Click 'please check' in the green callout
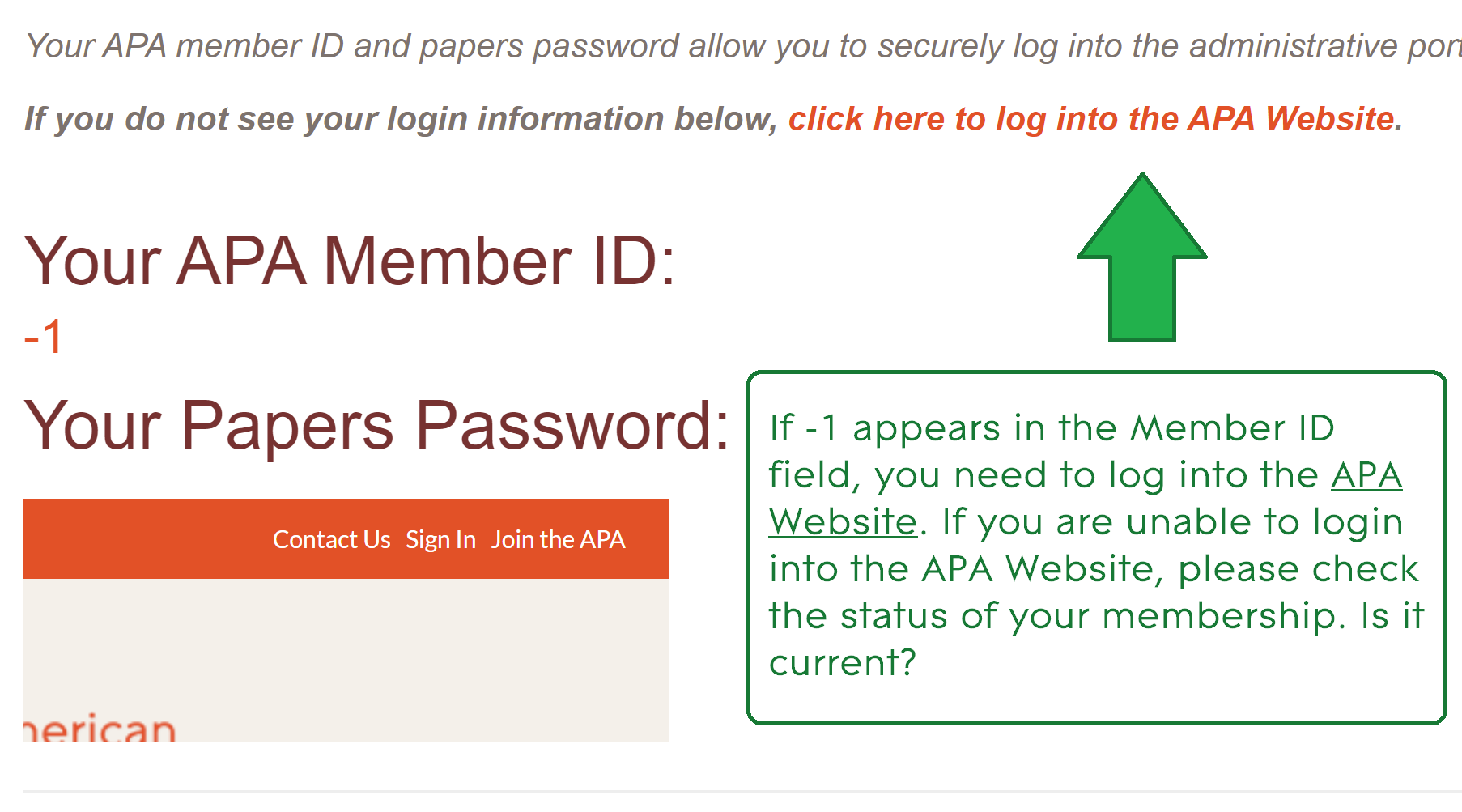The height and width of the screenshot is (812, 1462). point(1298,569)
